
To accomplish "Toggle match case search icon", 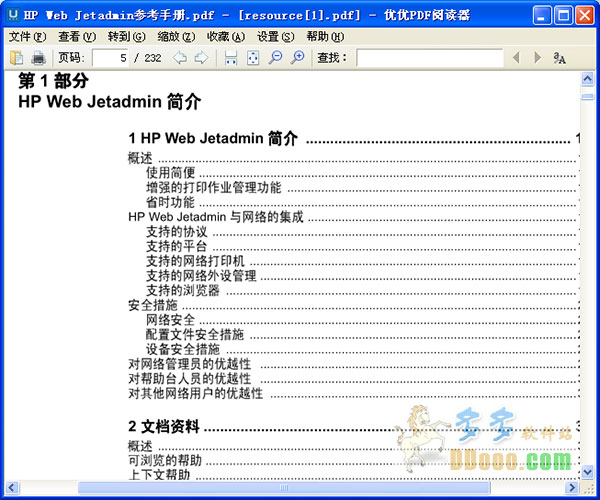I will (x=559, y=58).
